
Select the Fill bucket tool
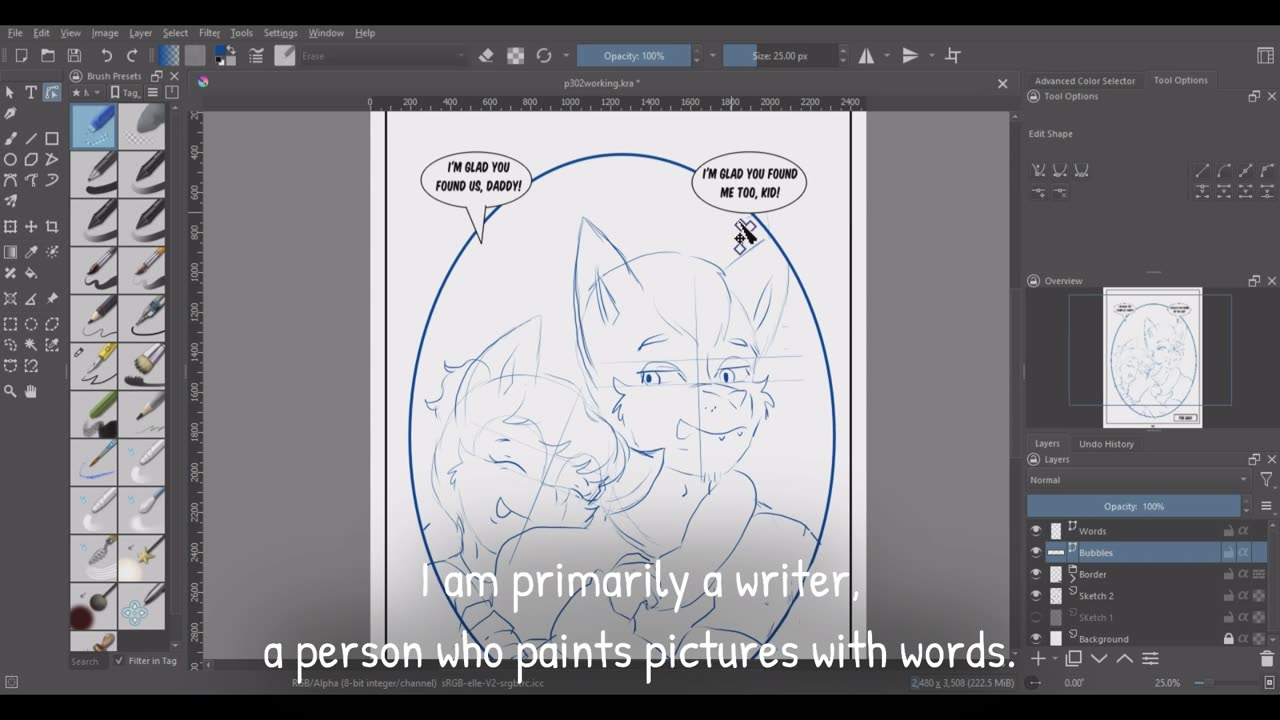coord(31,273)
